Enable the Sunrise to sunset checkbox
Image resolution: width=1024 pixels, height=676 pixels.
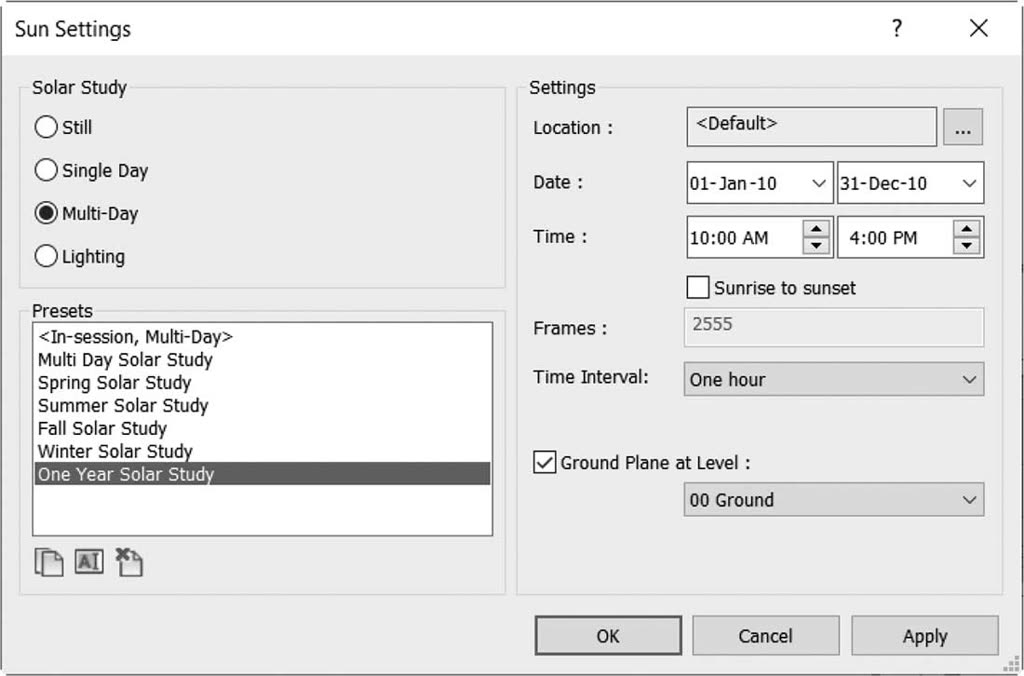(x=697, y=287)
